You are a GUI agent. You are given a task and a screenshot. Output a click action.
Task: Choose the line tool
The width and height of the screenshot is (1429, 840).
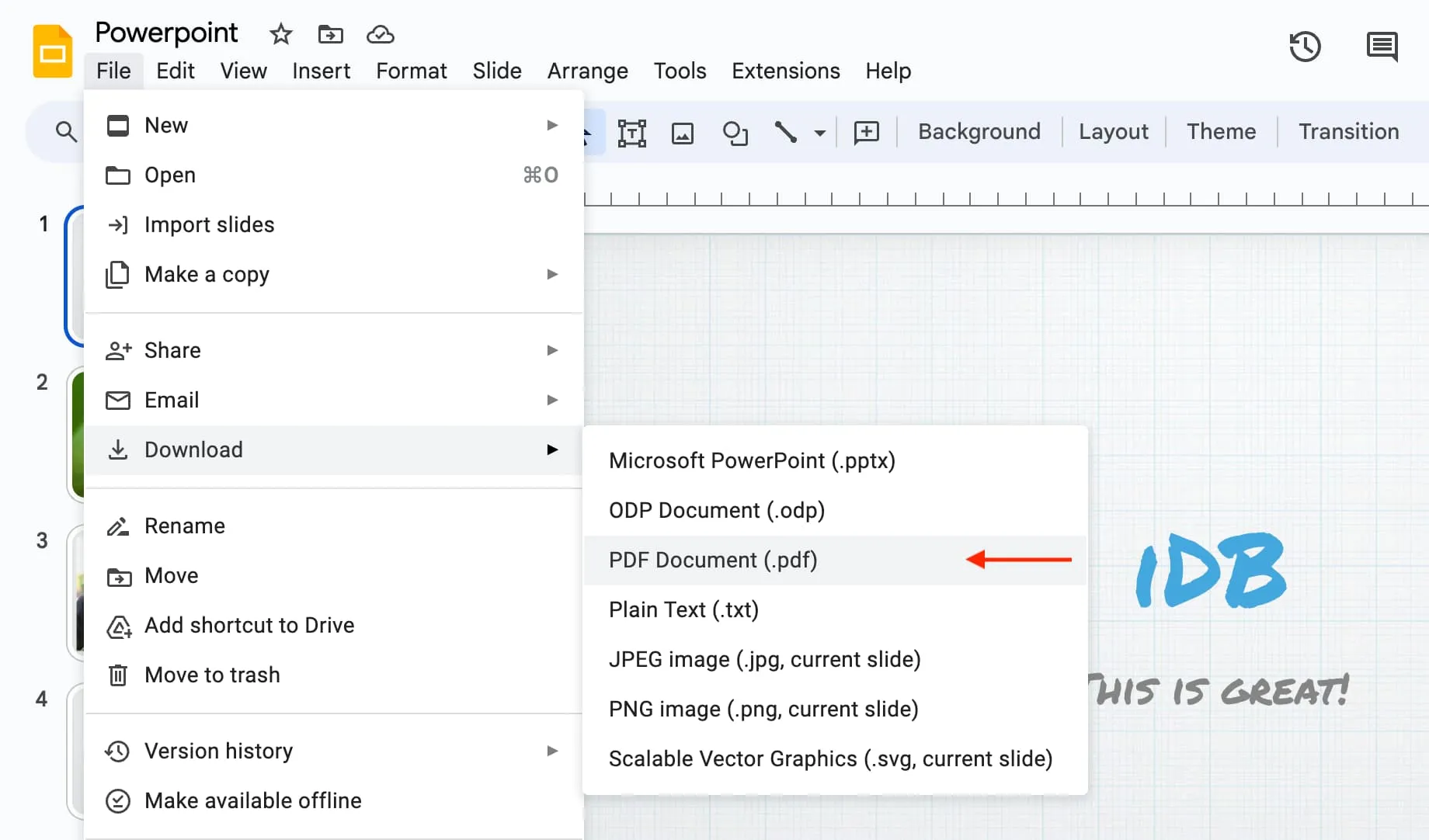tap(785, 133)
